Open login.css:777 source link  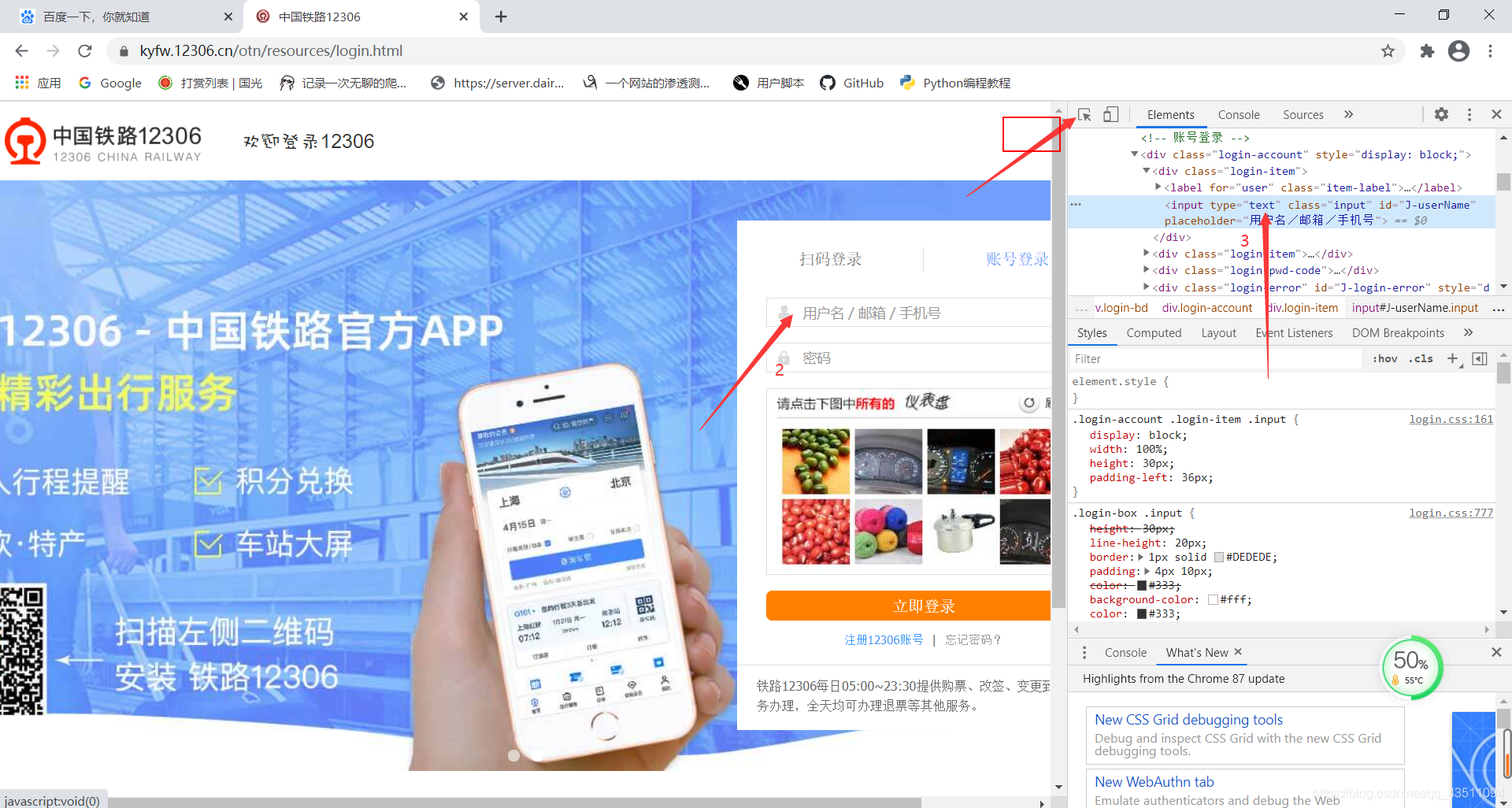[1451, 513]
